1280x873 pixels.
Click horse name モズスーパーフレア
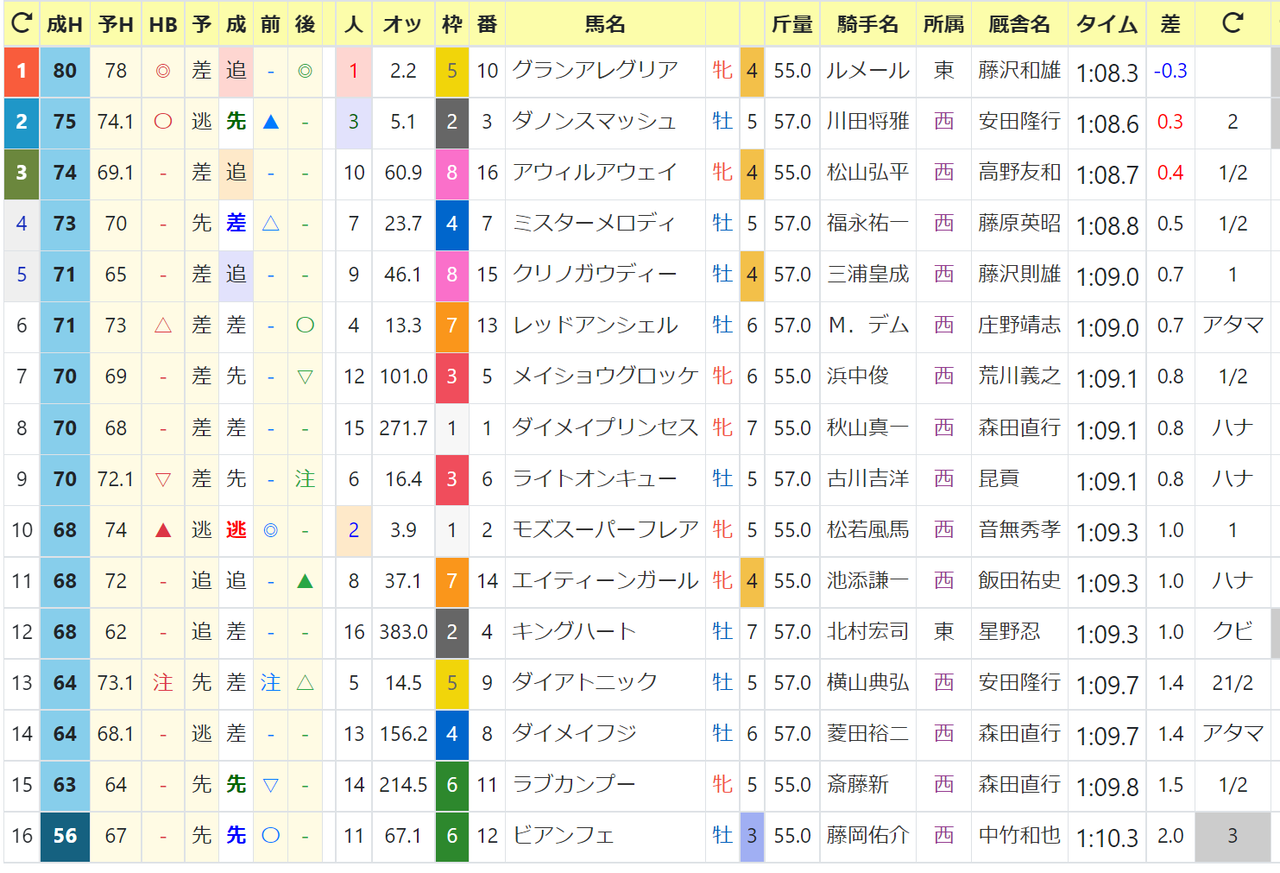(x=605, y=529)
